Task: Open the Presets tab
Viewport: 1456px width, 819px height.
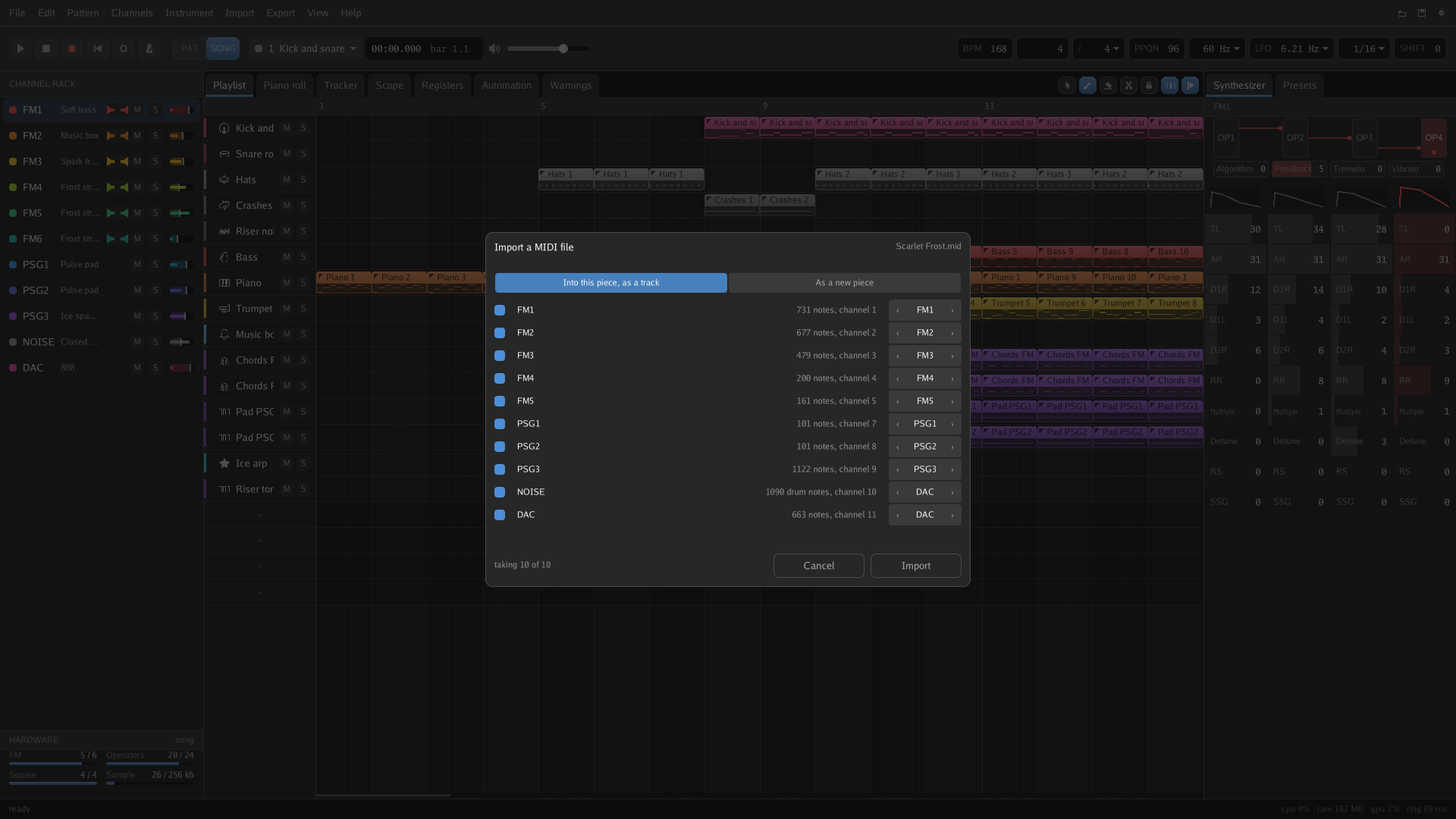Action: [1299, 86]
